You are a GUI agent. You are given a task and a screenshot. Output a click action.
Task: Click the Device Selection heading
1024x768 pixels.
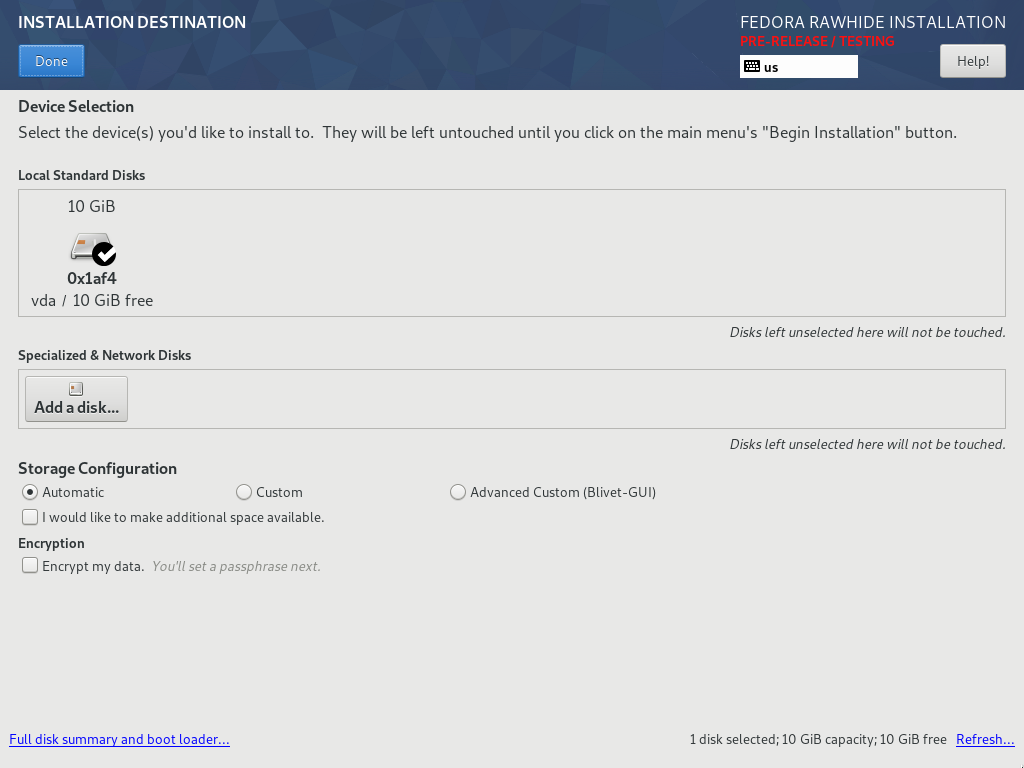(76, 106)
